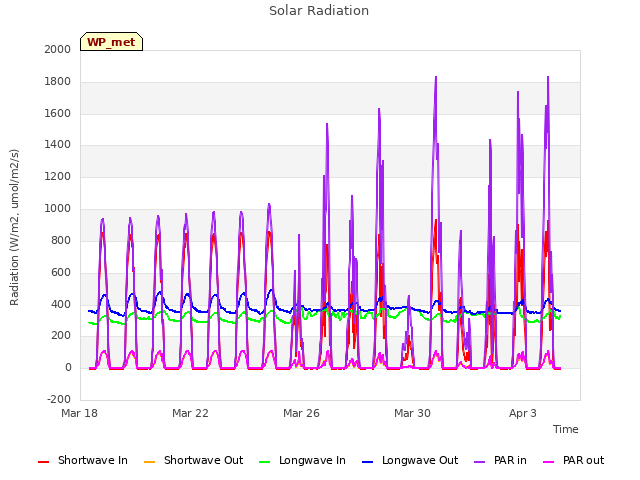
Task: Click the Solar Radiation chart title
Action: tap(319, 11)
